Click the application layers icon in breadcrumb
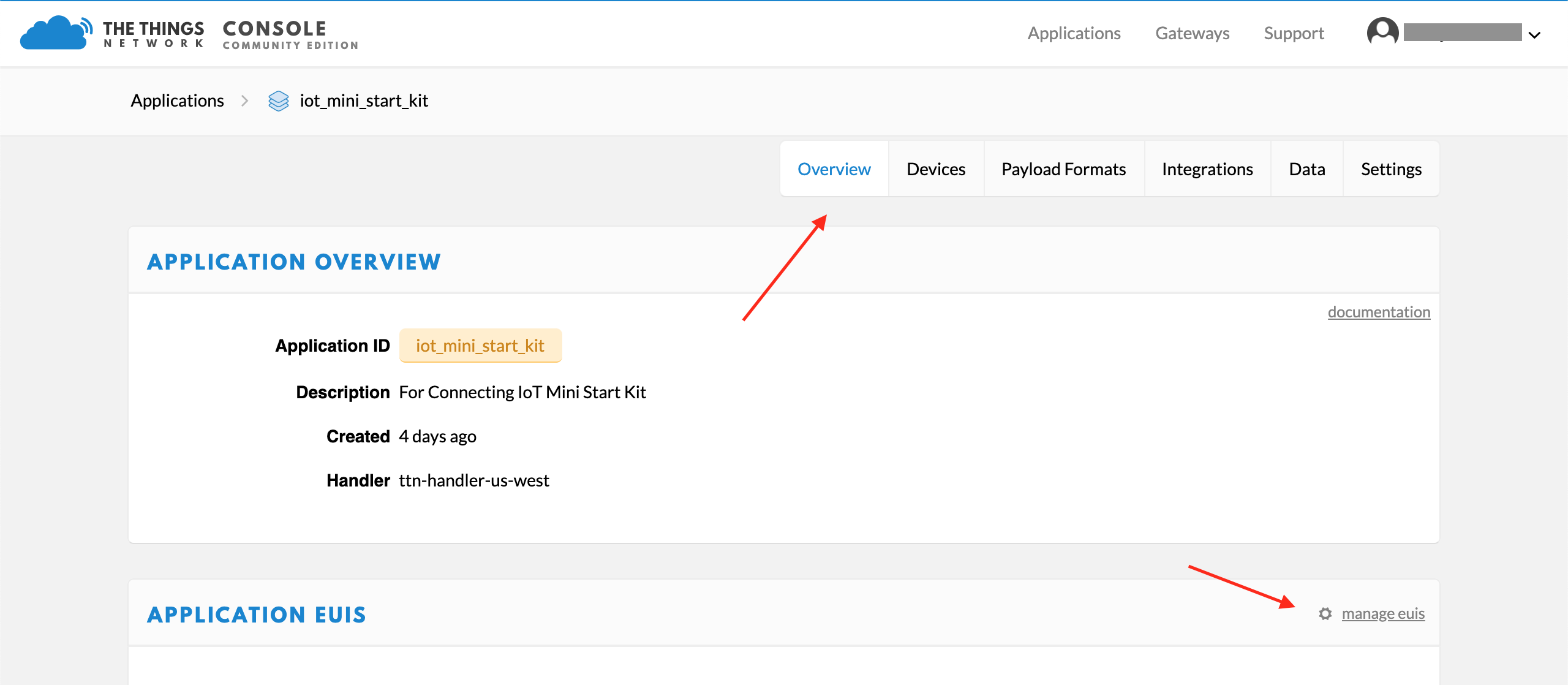1568x685 pixels. click(x=279, y=101)
